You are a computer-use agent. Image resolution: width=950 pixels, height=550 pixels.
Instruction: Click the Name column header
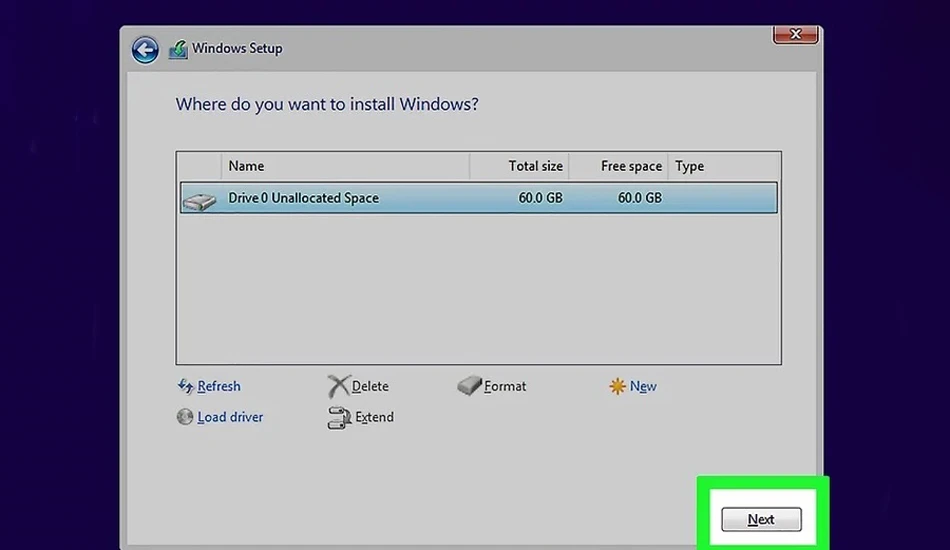click(x=345, y=166)
